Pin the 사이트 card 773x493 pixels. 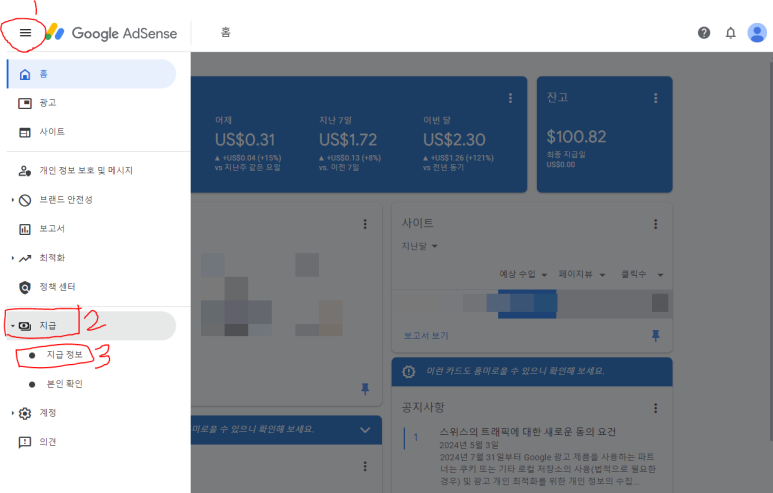(656, 336)
